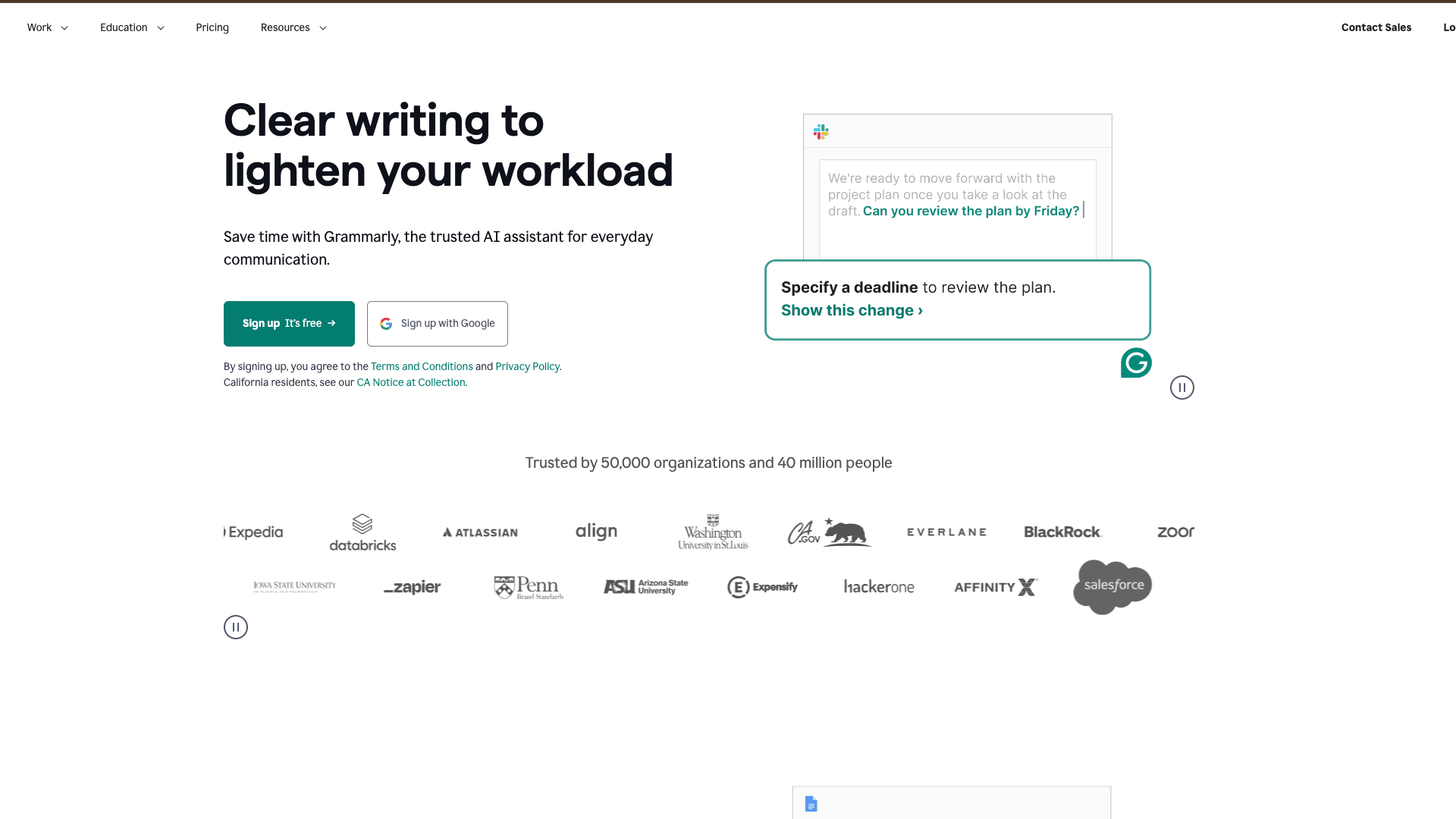Open the Pricing page
Viewport: 1456px width, 819px height.
tap(212, 27)
